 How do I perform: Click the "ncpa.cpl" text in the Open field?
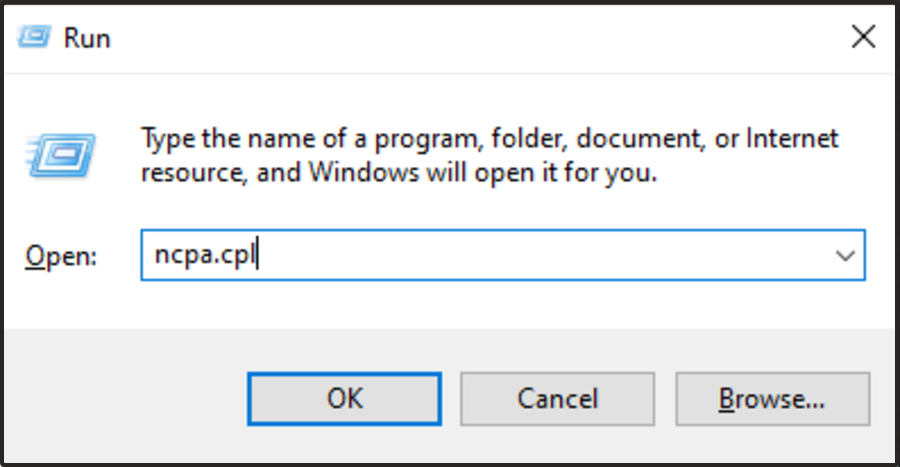(205, 255)
